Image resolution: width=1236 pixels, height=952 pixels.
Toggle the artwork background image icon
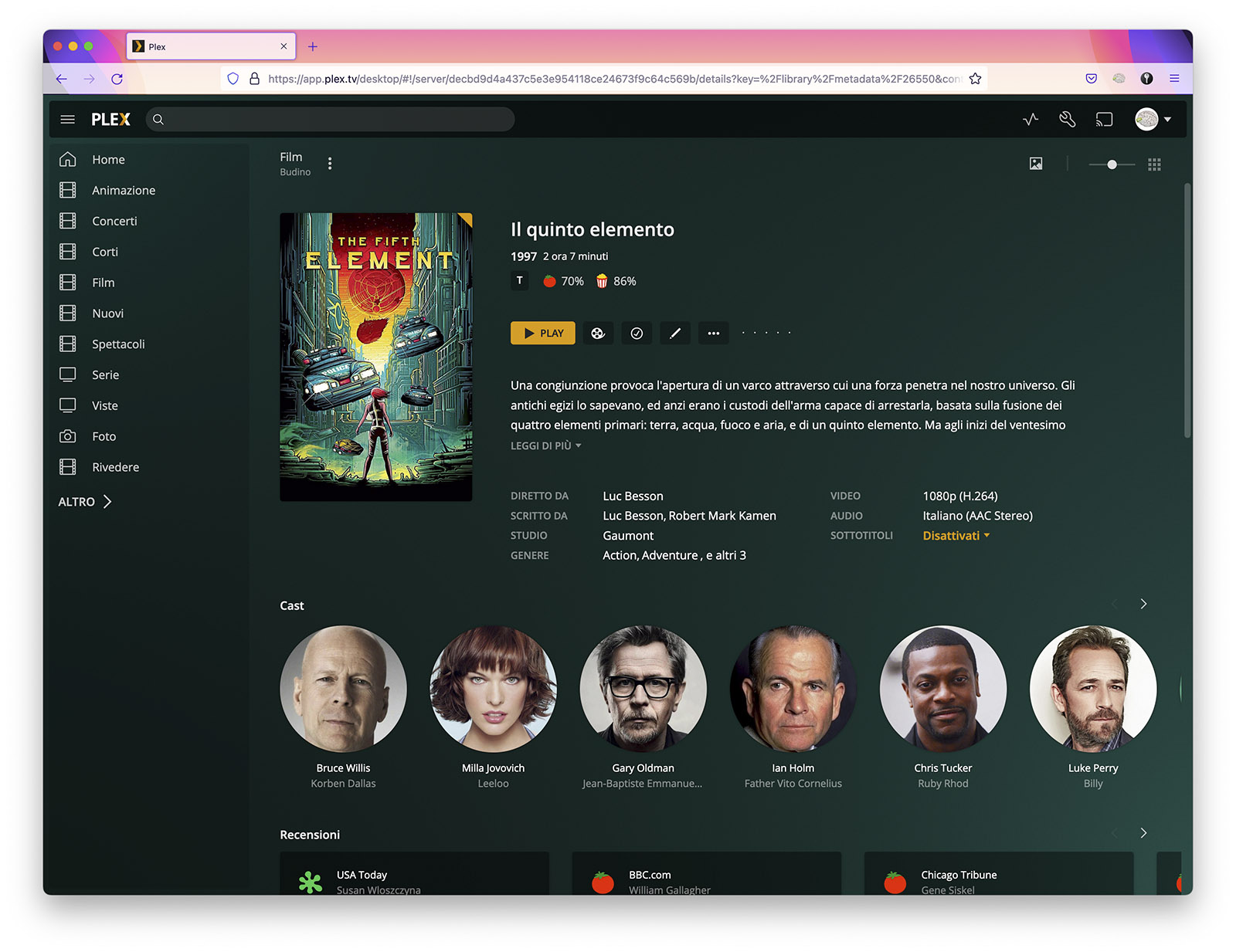pyautogui.click(x=1036, y=164)
